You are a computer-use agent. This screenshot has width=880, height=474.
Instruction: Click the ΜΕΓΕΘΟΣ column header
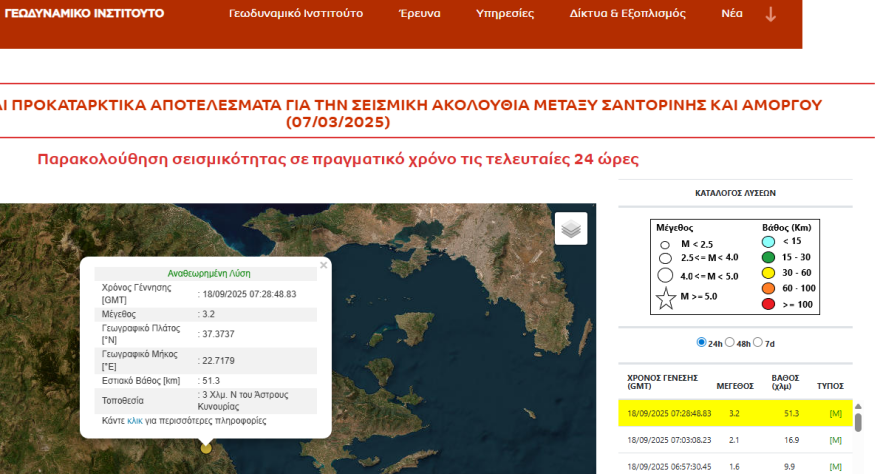pyautogui.click(x=735, y=386)
